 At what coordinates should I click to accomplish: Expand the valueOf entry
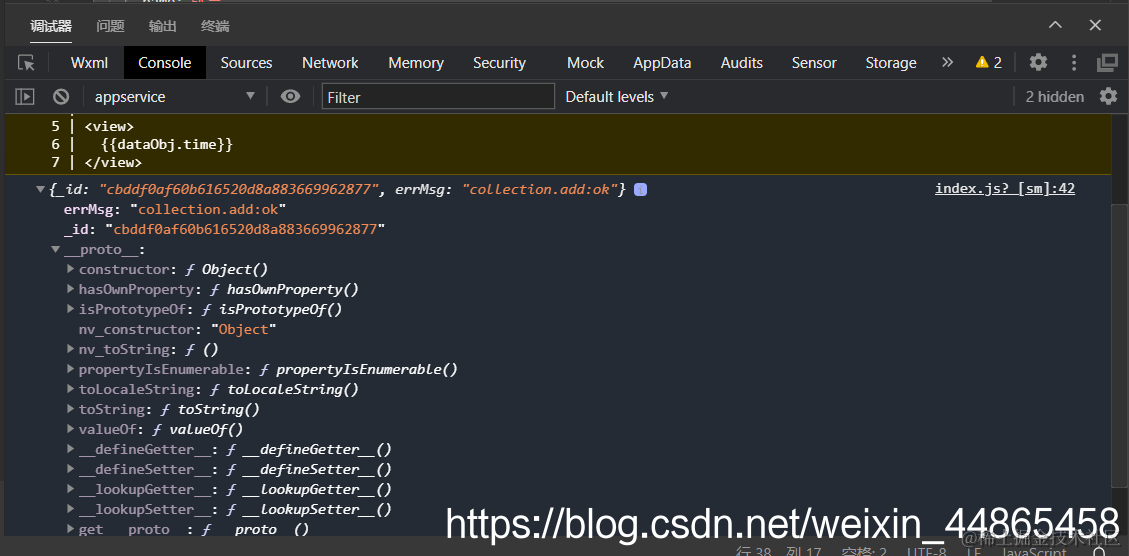tap(71, 429)
